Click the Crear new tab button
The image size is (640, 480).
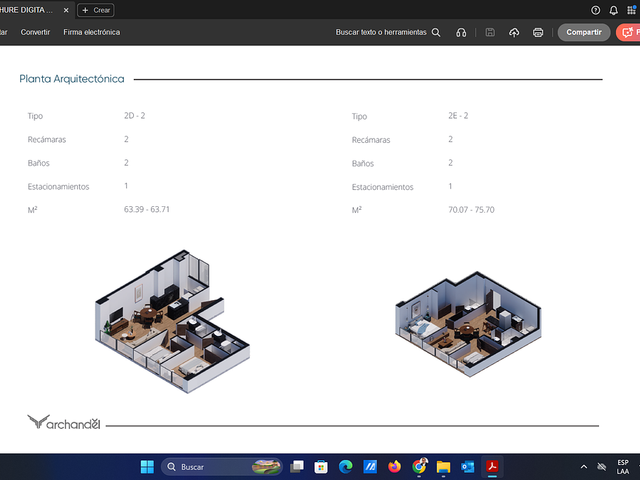96,10
